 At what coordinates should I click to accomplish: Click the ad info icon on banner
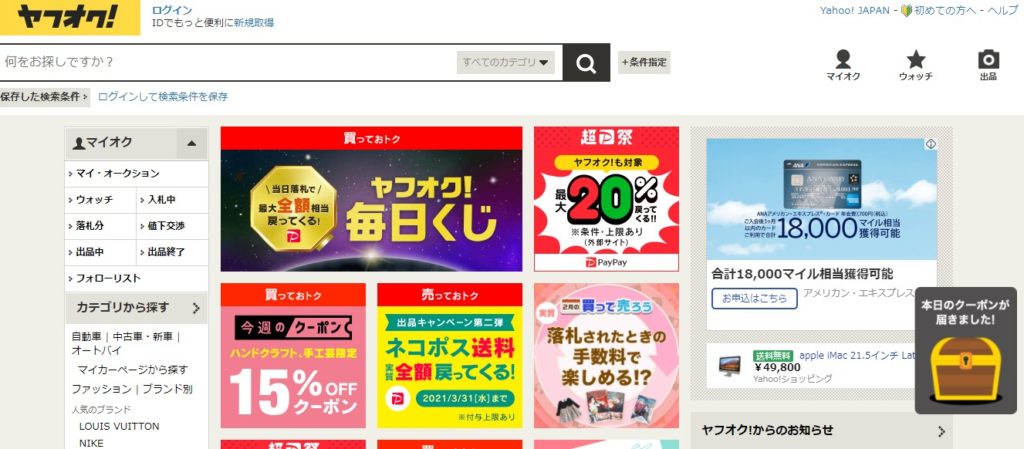point(931,144)
